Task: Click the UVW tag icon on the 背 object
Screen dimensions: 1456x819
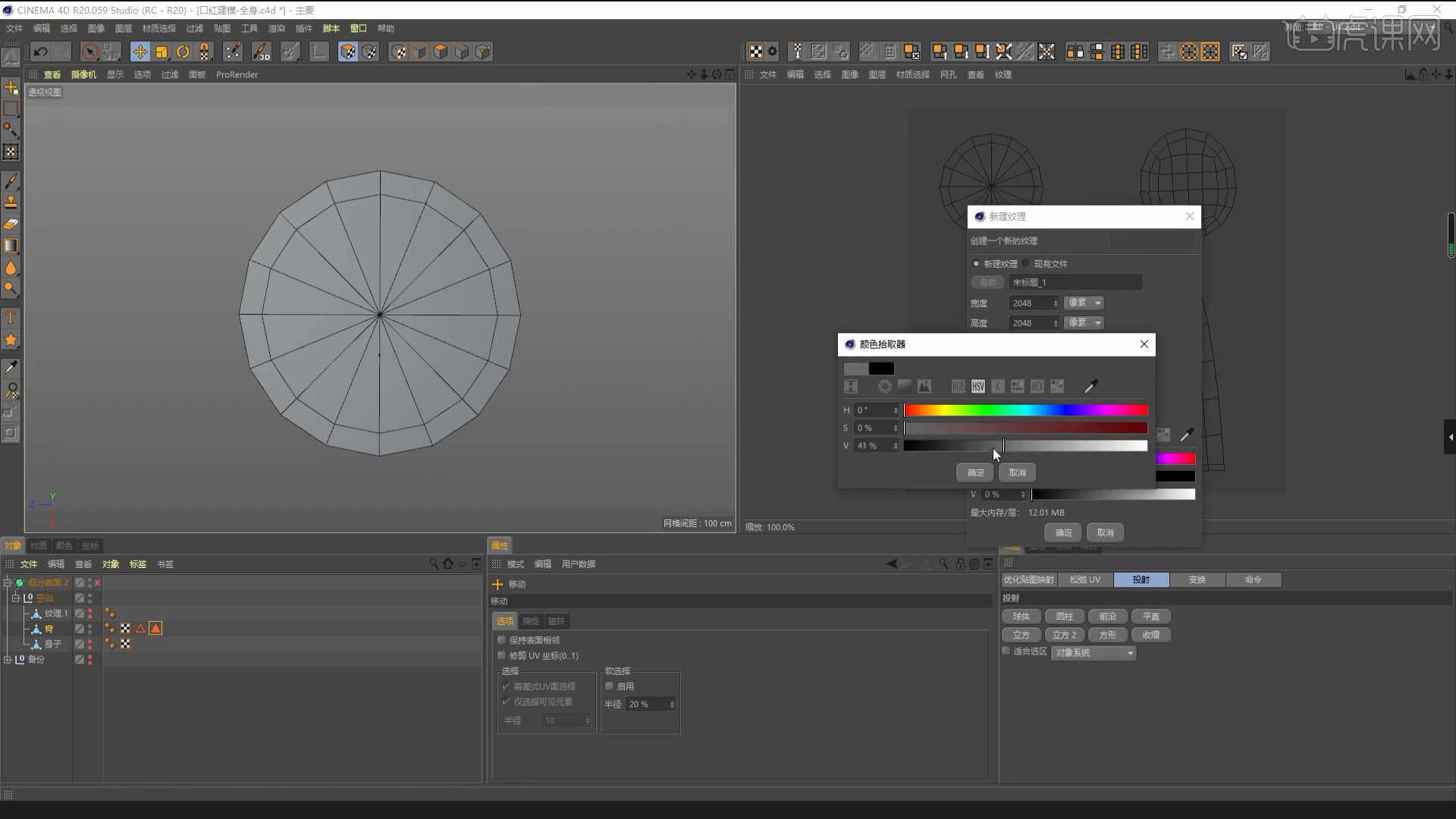Action: click(125, 629)
